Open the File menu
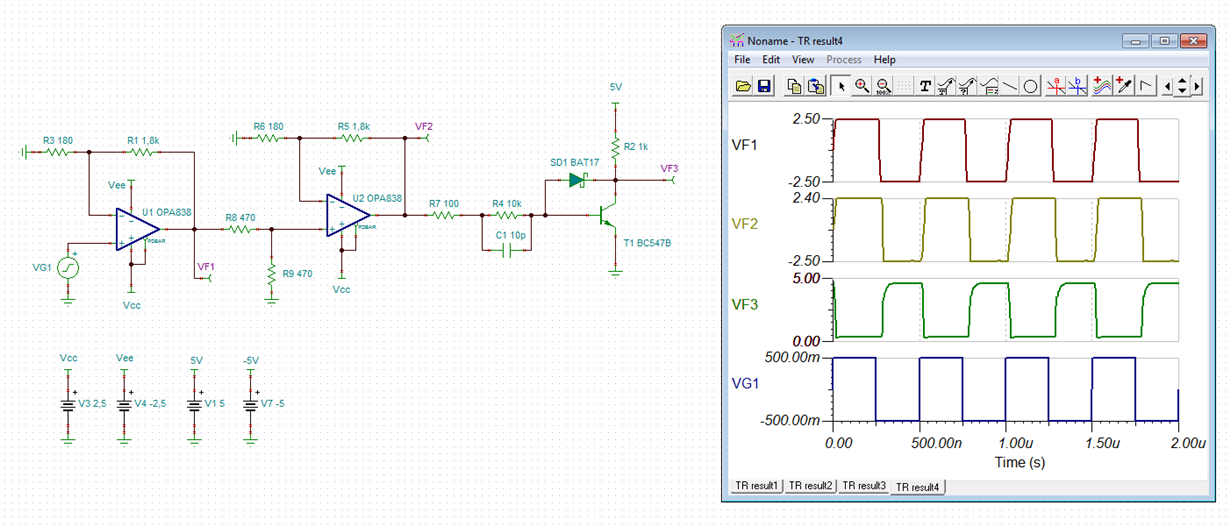The height and width of the screenshot is (526, 1230). [x=742, y=60]
